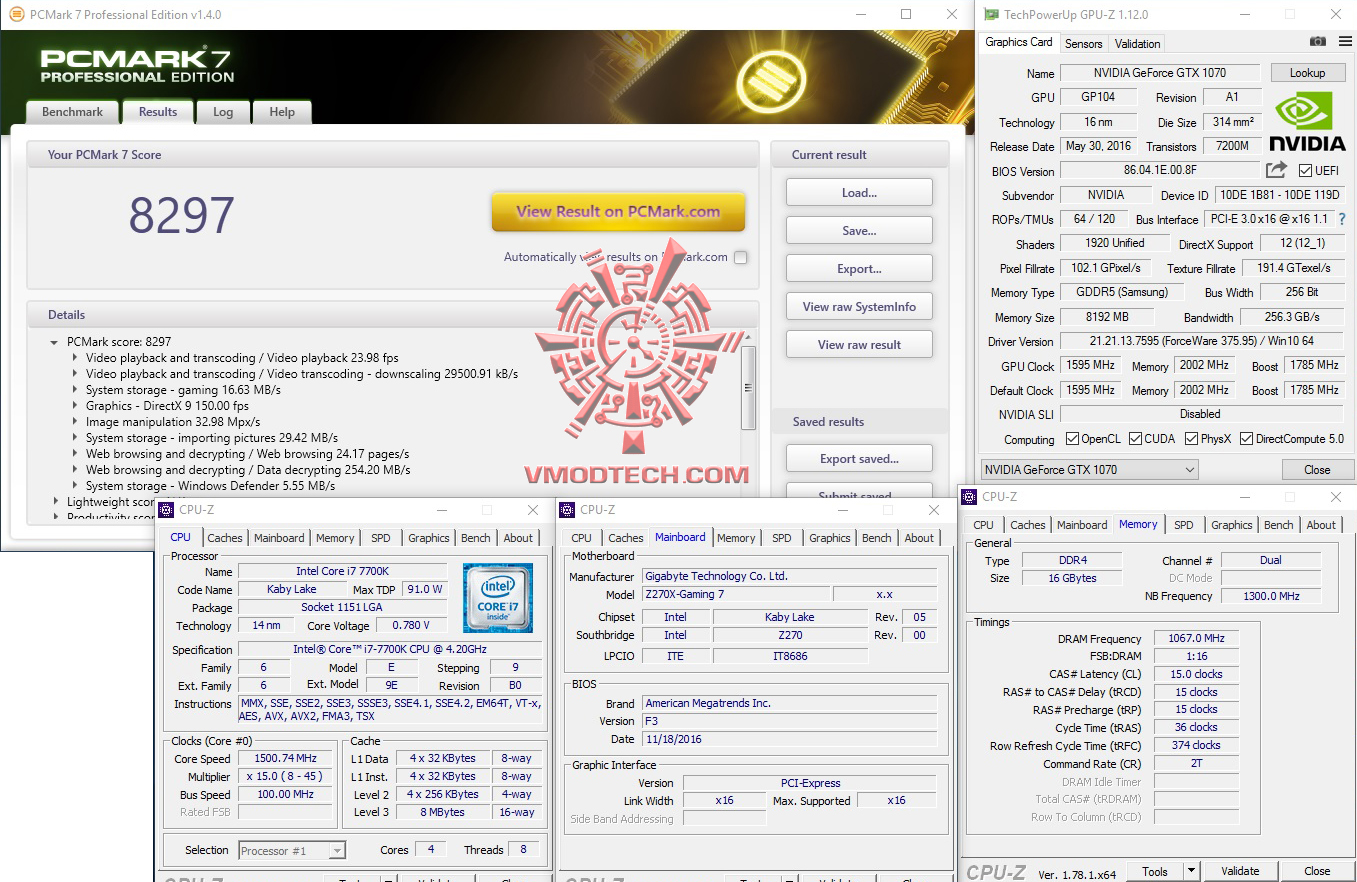1357x882 pixels.
Task: Toggle the PhysX checkbox
Action: coord(1191,439)
